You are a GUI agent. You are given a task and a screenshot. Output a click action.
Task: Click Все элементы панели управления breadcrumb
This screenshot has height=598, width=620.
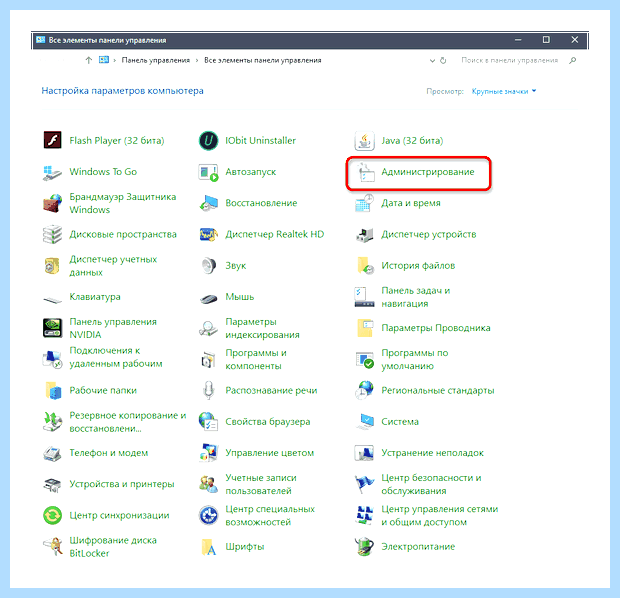click(x=263, y=61)
